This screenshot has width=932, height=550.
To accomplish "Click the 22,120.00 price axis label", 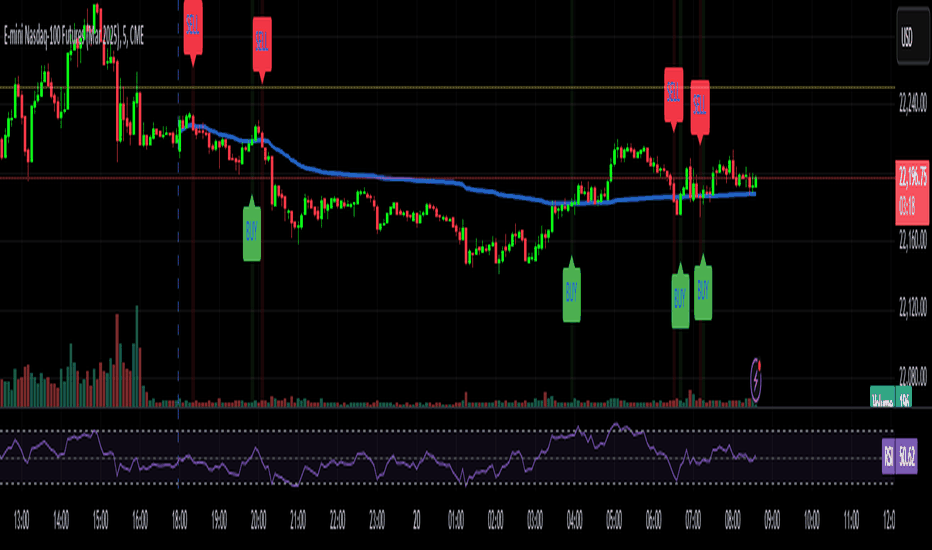I will click(x=913, y=307).
